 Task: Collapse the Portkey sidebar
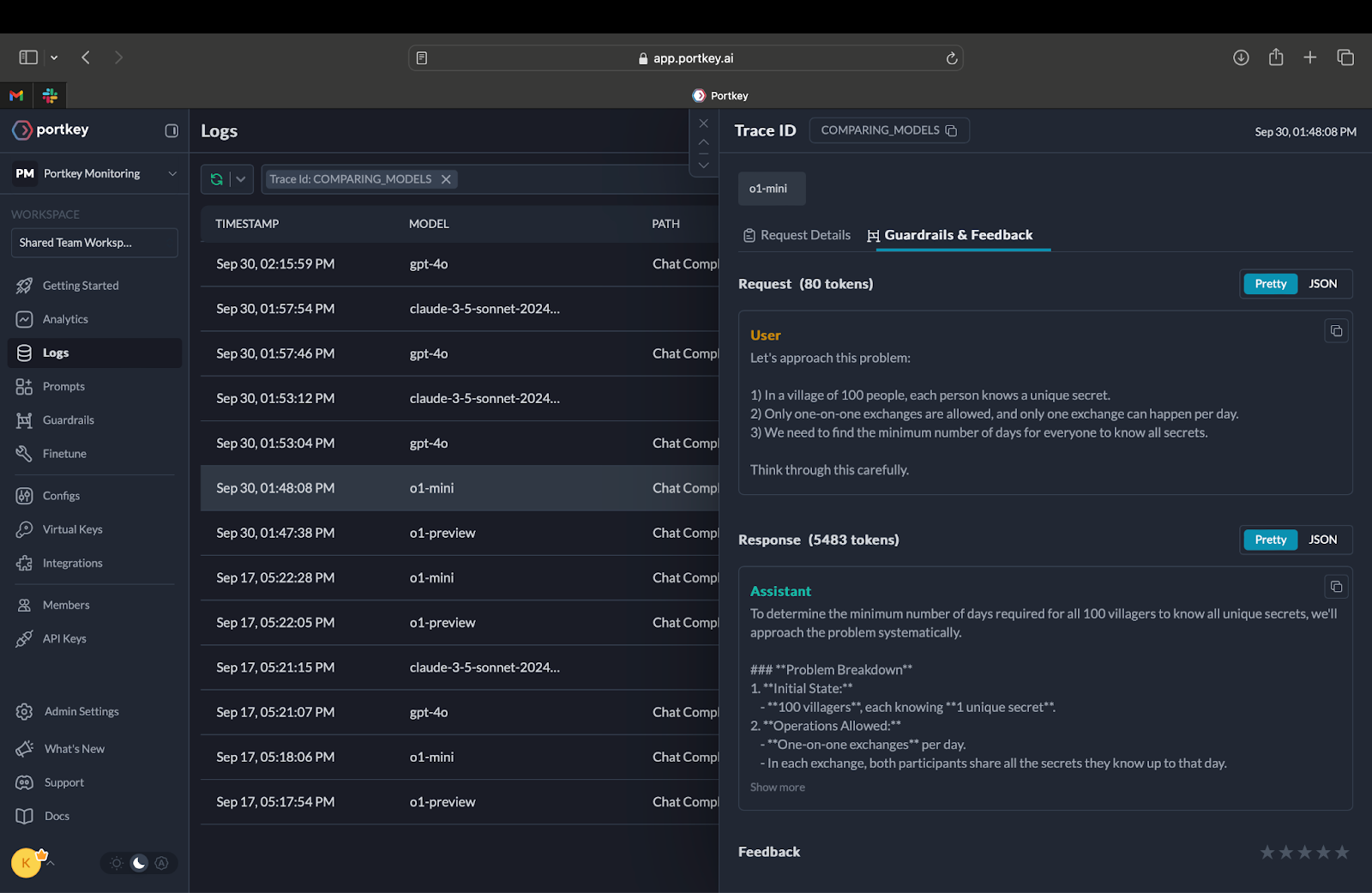171,130
